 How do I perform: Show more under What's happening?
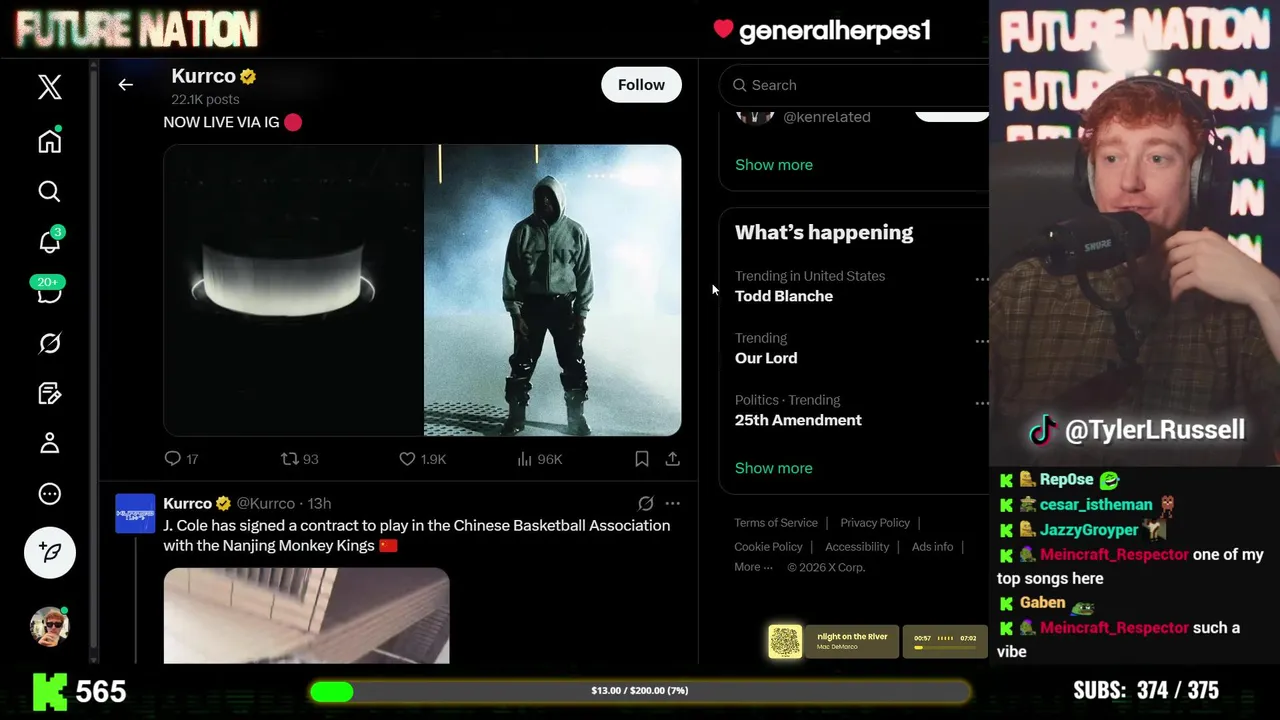coord(773,468)
